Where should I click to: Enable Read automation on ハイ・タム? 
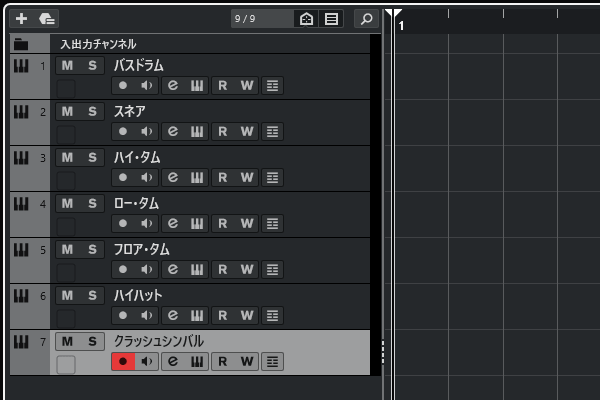[x=223, y=177]
